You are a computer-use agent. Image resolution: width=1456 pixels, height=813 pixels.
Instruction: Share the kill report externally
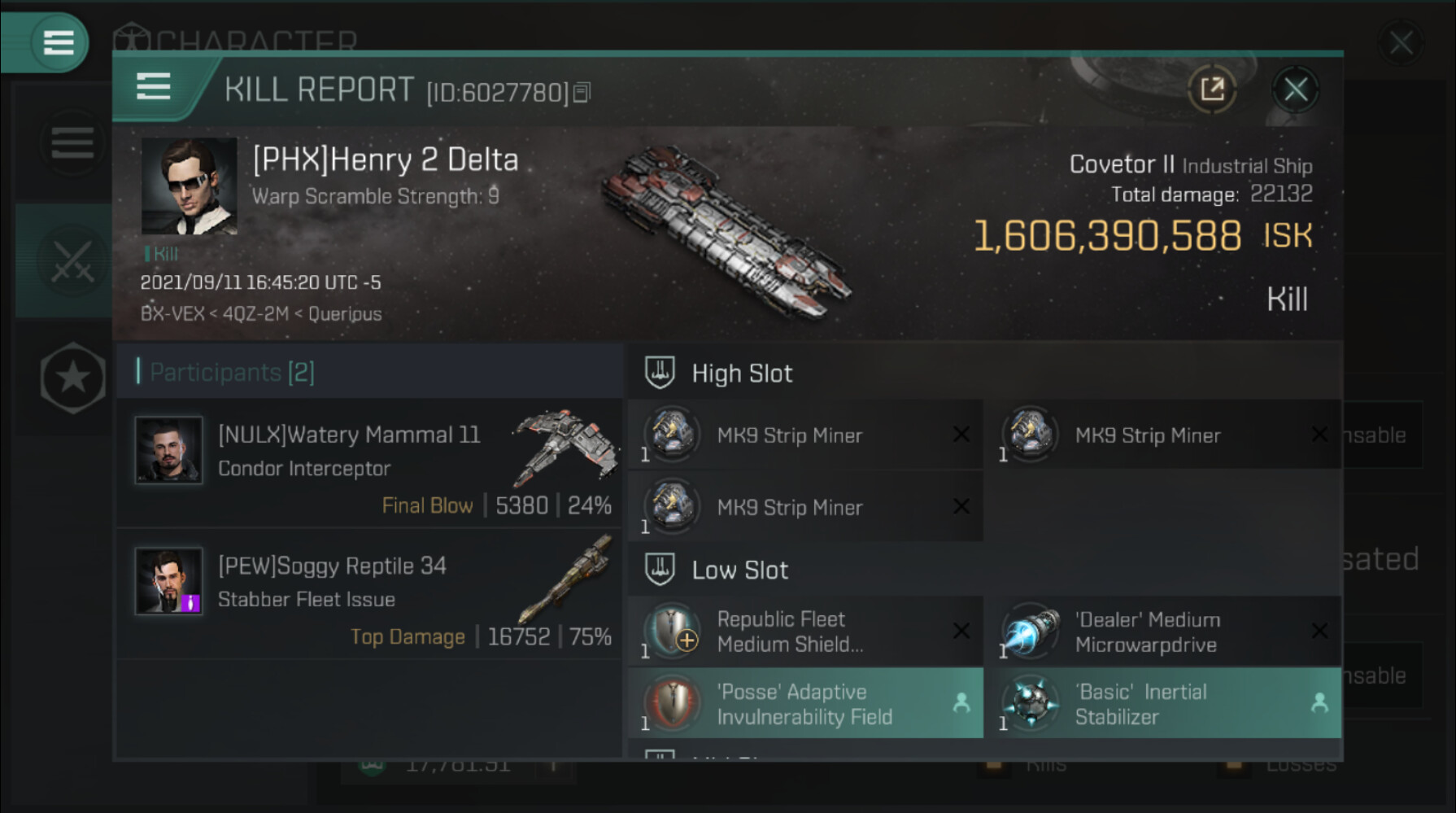[1212, 89]
